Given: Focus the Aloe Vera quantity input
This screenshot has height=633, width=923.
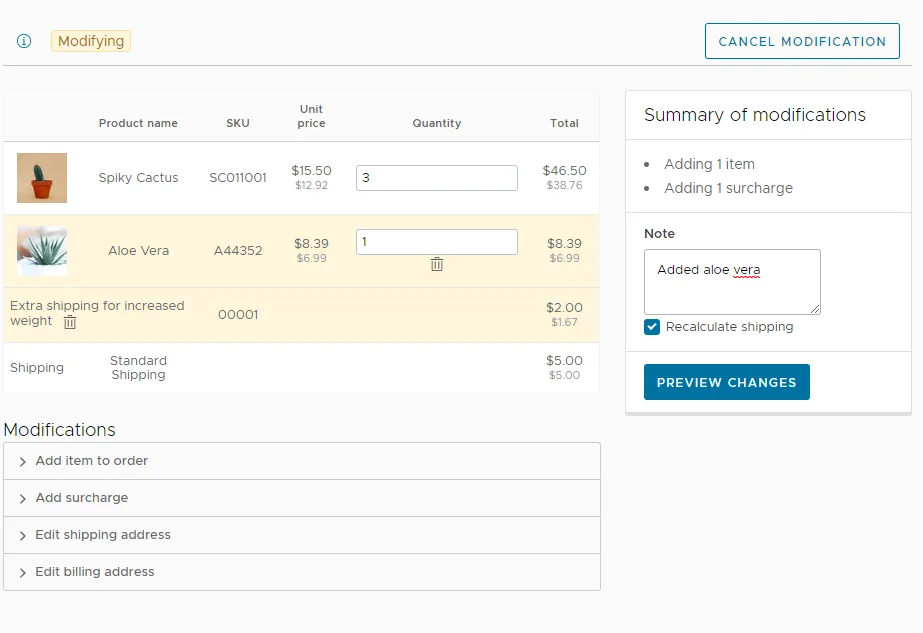Looking at the screenshot, I should pyautogui.click(x=437, y=242).
